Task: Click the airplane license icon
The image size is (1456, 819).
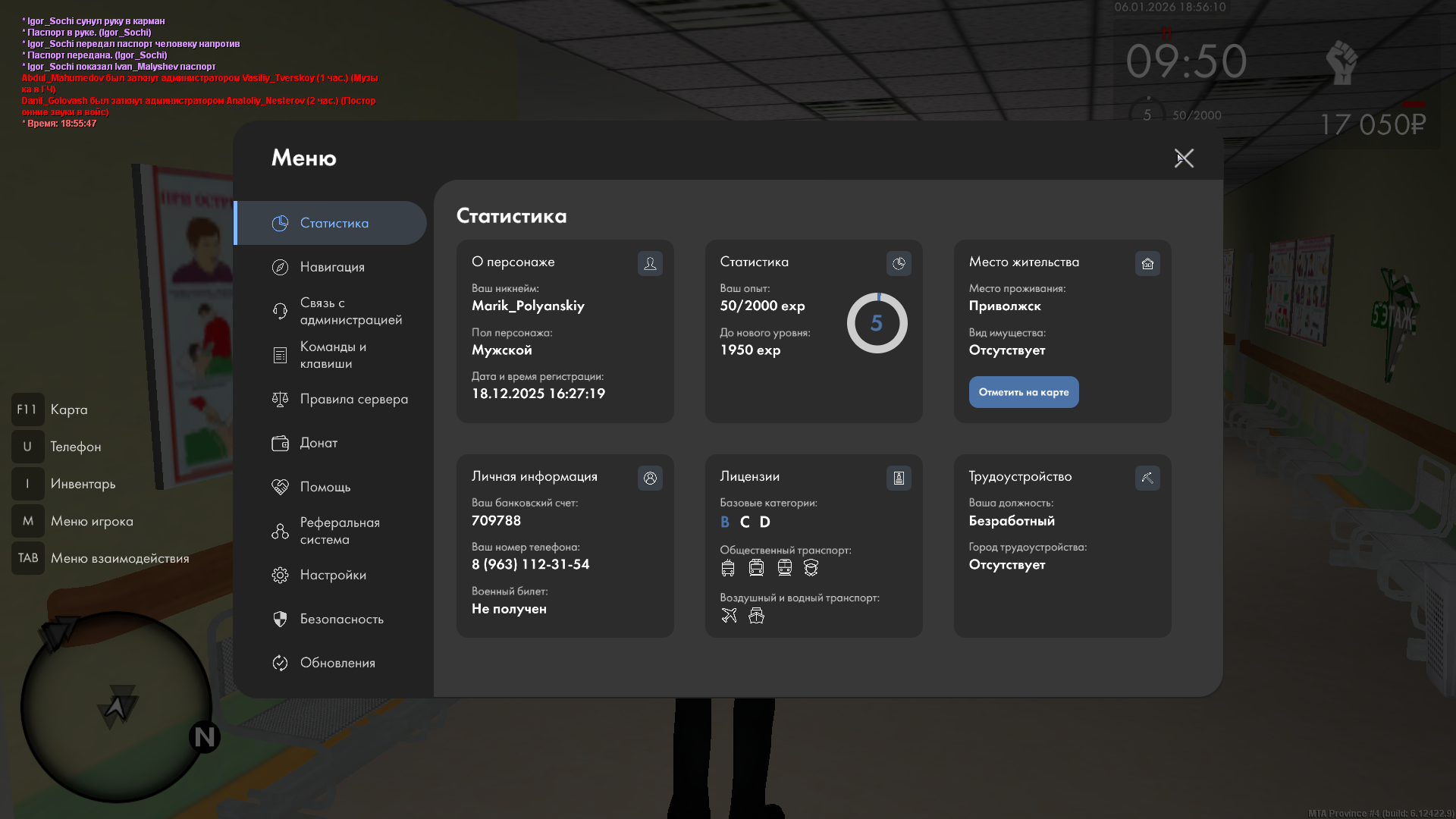Action: [729, 615]
